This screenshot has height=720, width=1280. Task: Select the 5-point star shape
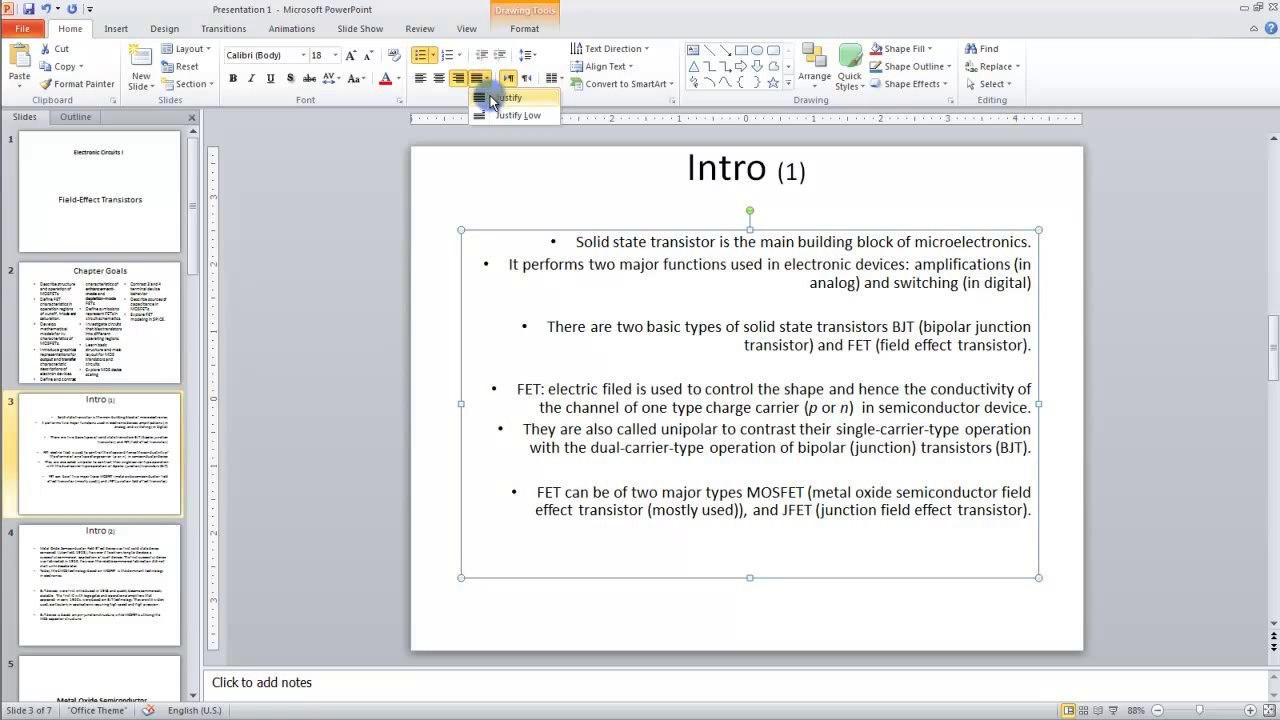773,83
